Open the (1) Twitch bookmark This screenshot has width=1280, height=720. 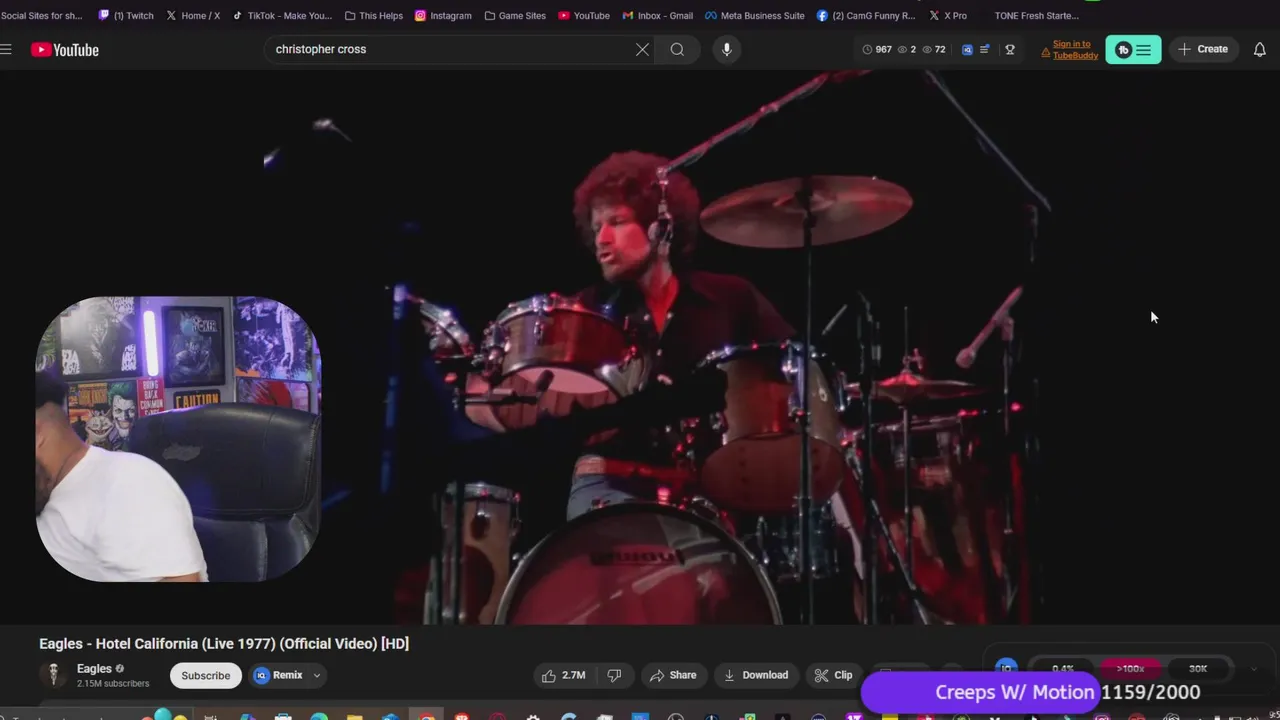pos(126,15)
